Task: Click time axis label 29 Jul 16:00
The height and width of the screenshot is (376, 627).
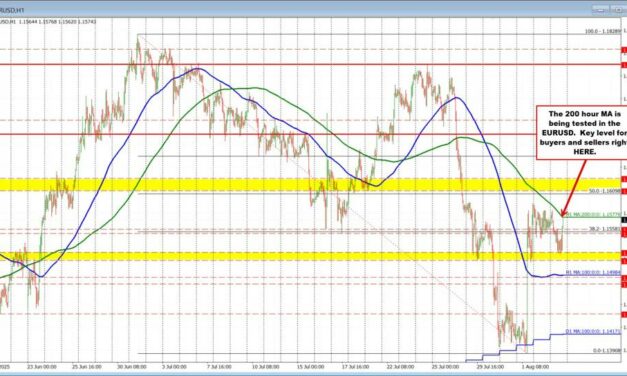Action: click(491, 366)
